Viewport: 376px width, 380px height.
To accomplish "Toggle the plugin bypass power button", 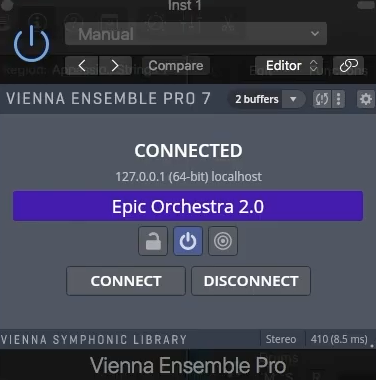I will pos(32,44).
